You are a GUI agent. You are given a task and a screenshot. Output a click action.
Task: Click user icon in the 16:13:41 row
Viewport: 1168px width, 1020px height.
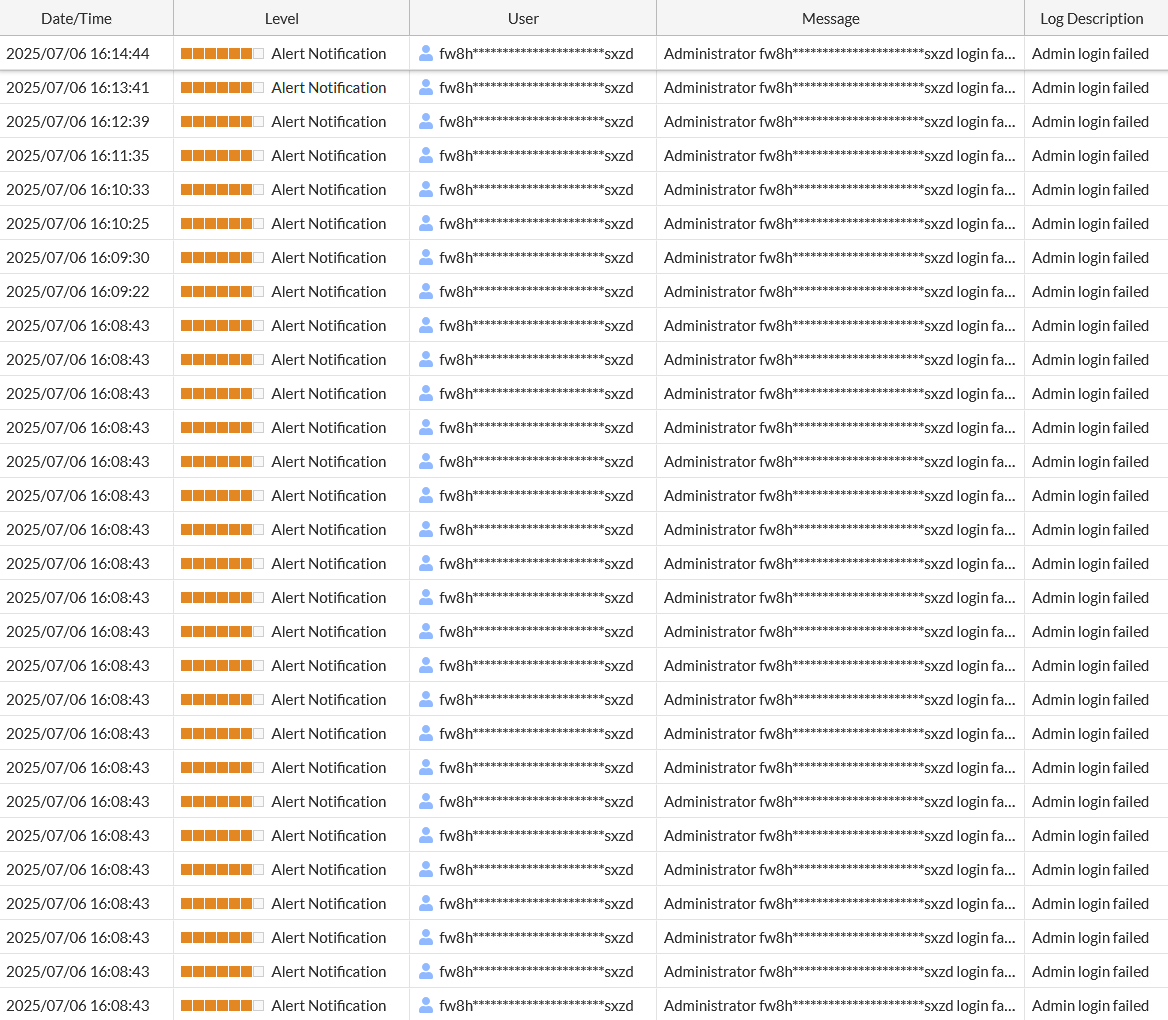[426, 87]
